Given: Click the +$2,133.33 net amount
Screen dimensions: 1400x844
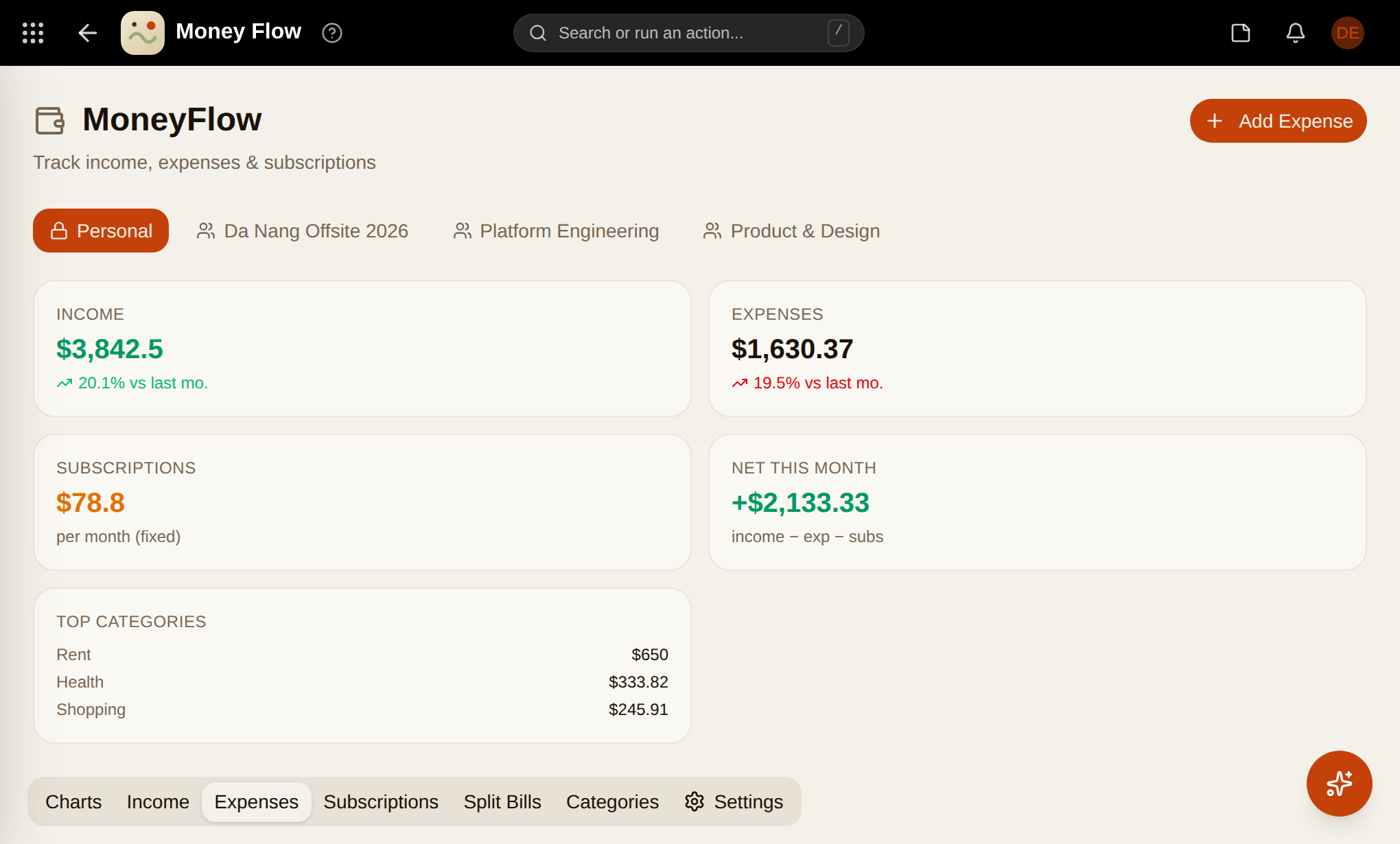Looking at the screenshot, I should coord(800,502).
